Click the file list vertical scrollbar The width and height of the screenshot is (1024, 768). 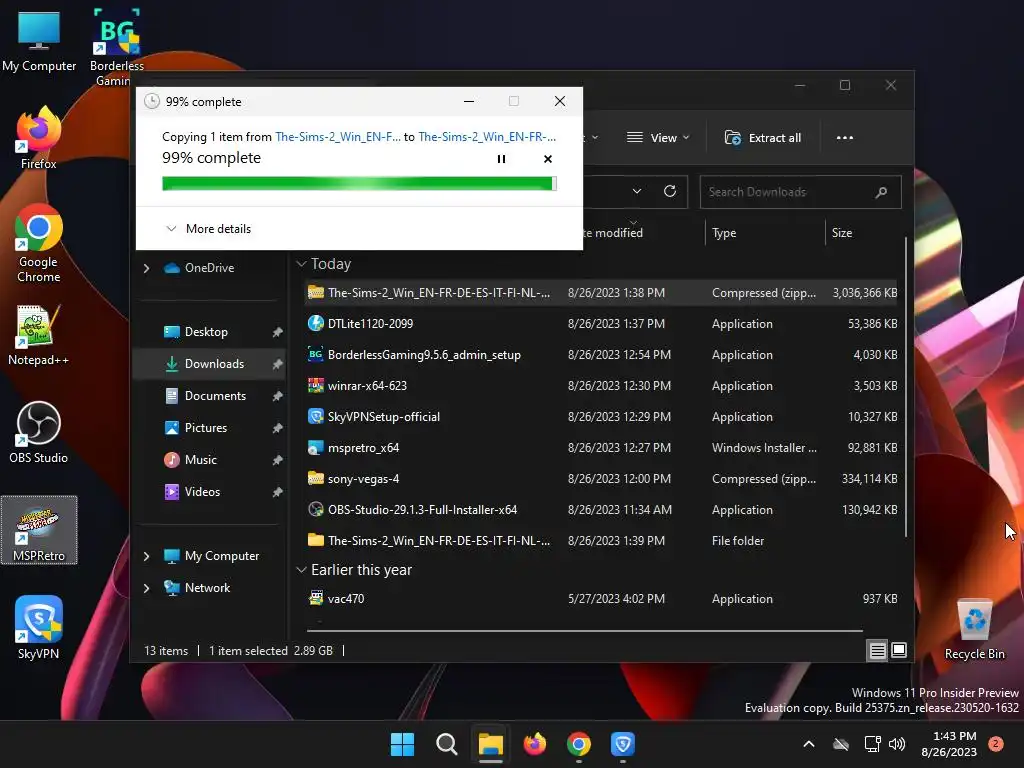906,387
